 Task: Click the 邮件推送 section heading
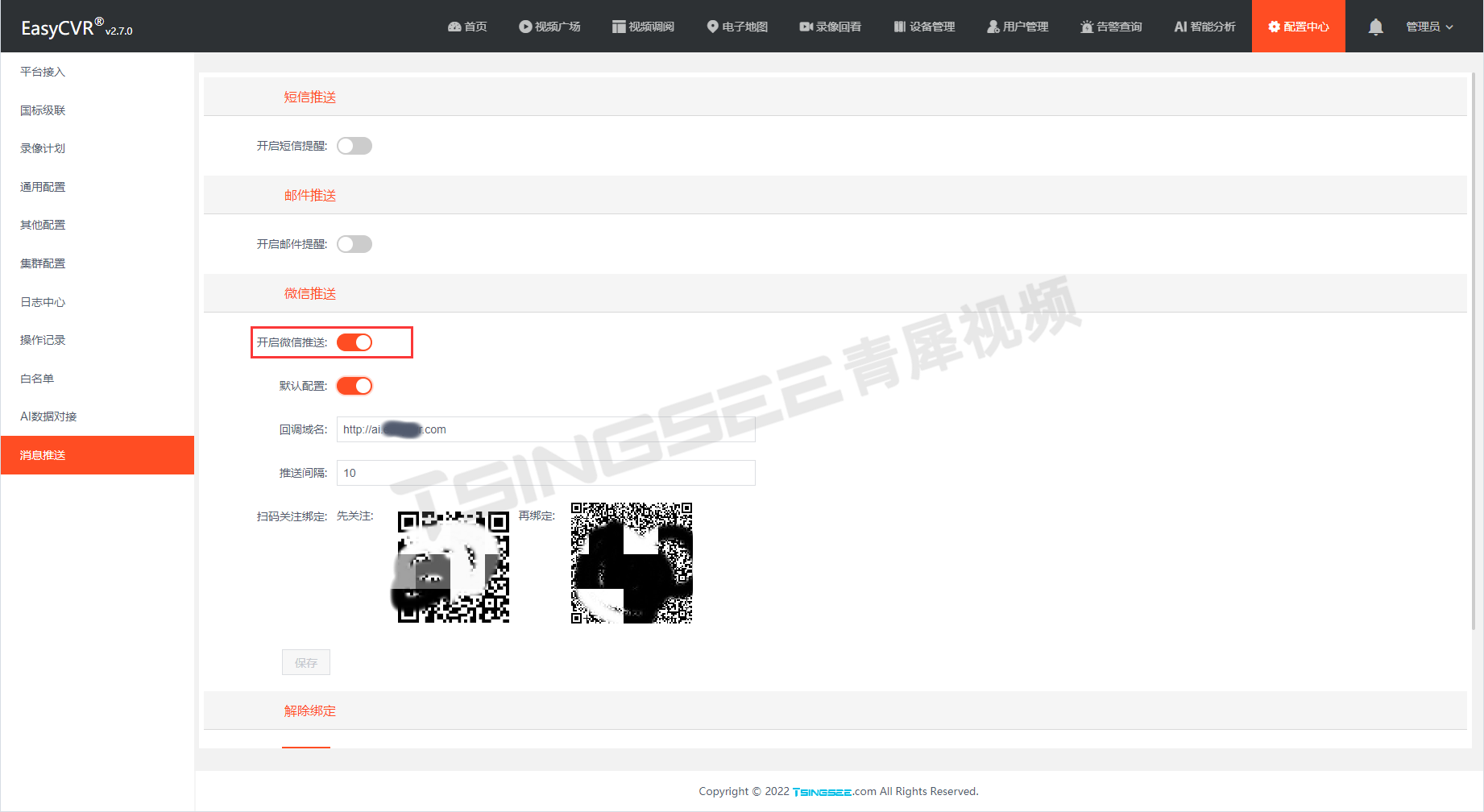point(310,195)
